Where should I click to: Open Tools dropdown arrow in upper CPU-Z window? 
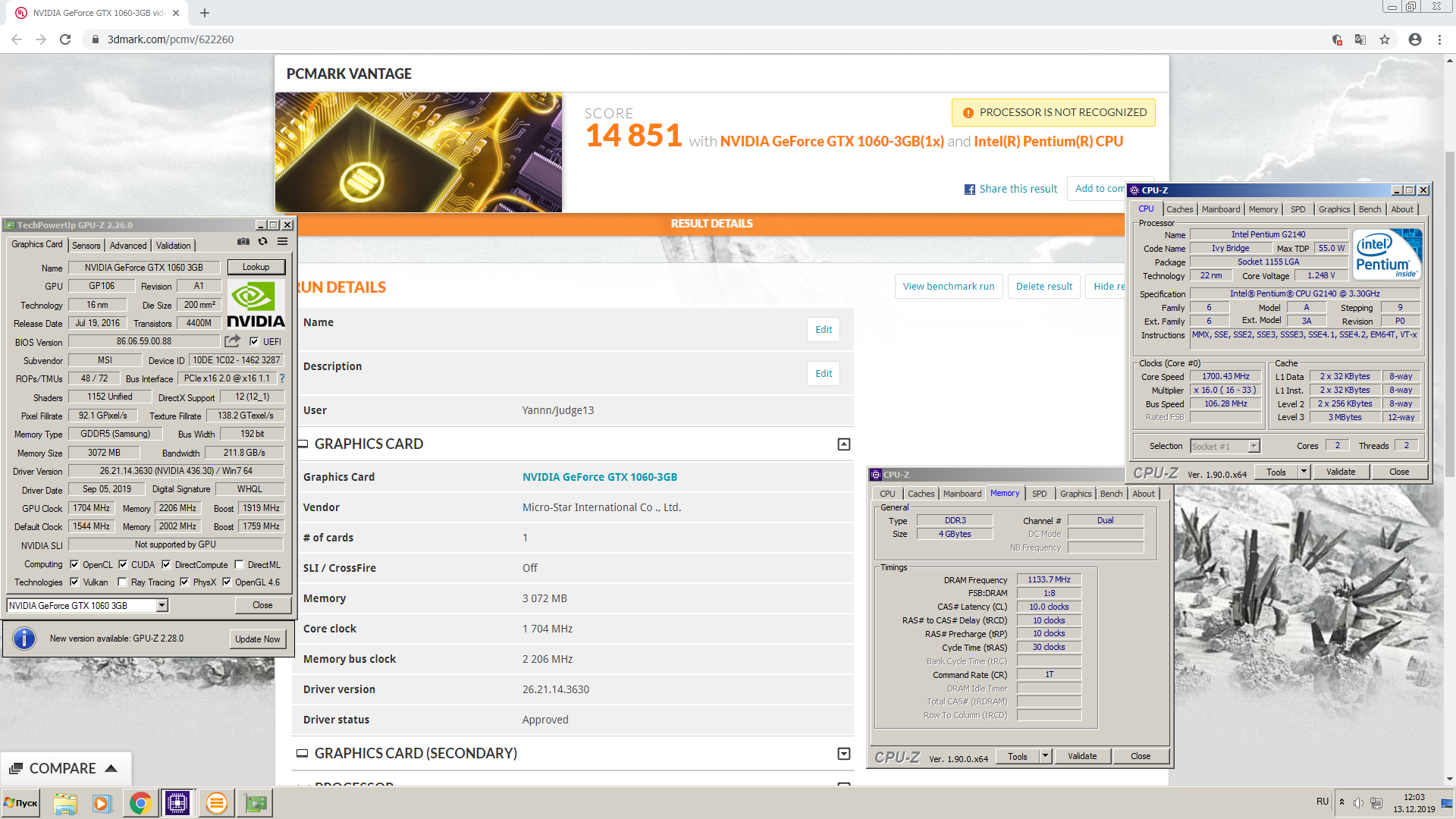(x=1304, y=472)
